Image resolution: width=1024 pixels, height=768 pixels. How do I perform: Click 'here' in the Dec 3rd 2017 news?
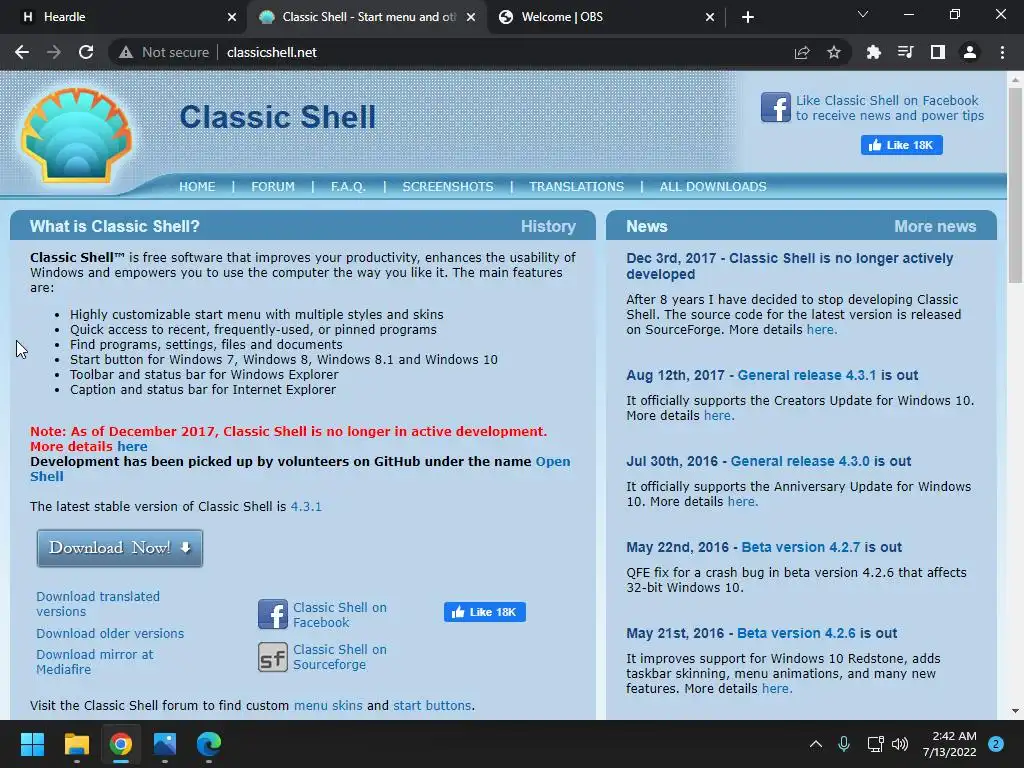coord(820,330)
